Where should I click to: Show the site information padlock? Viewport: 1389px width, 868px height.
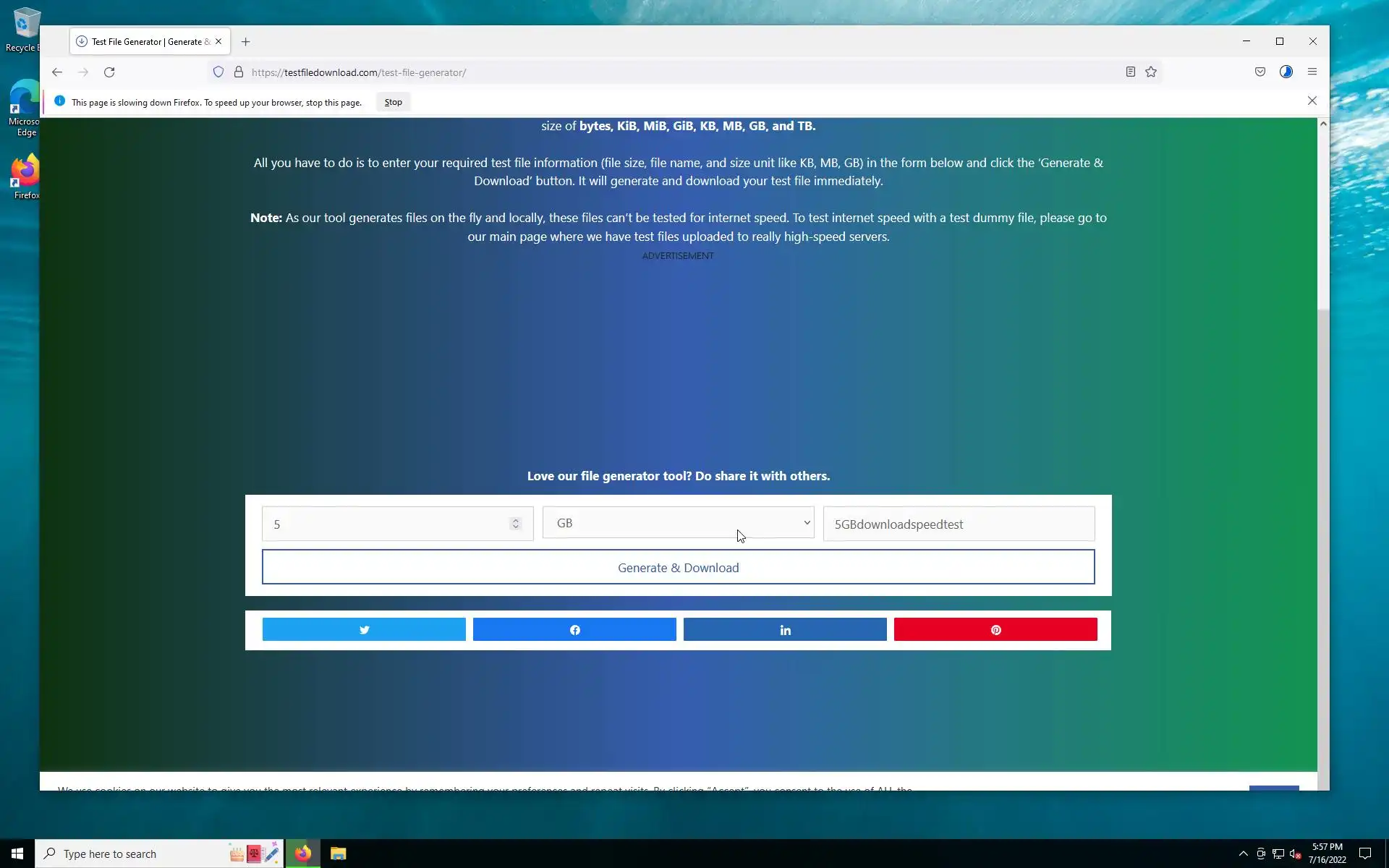(239, 72)
